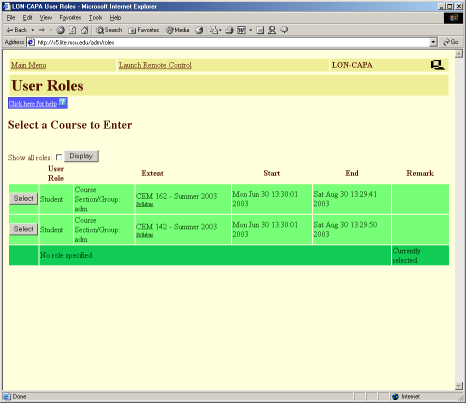The height and width of the screenshot is (403, 466).
Task: Click the speech bubble toolbar icon
Action: (284, 30)
